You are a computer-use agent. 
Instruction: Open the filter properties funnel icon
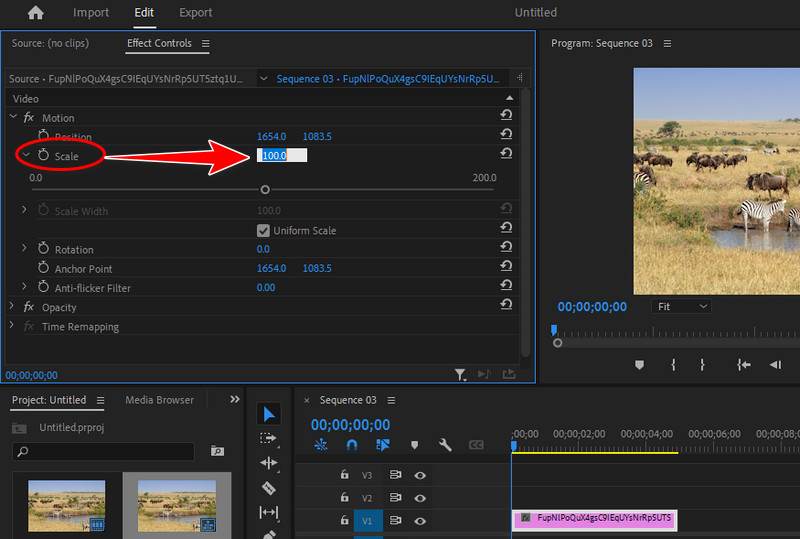coord(460,375)
